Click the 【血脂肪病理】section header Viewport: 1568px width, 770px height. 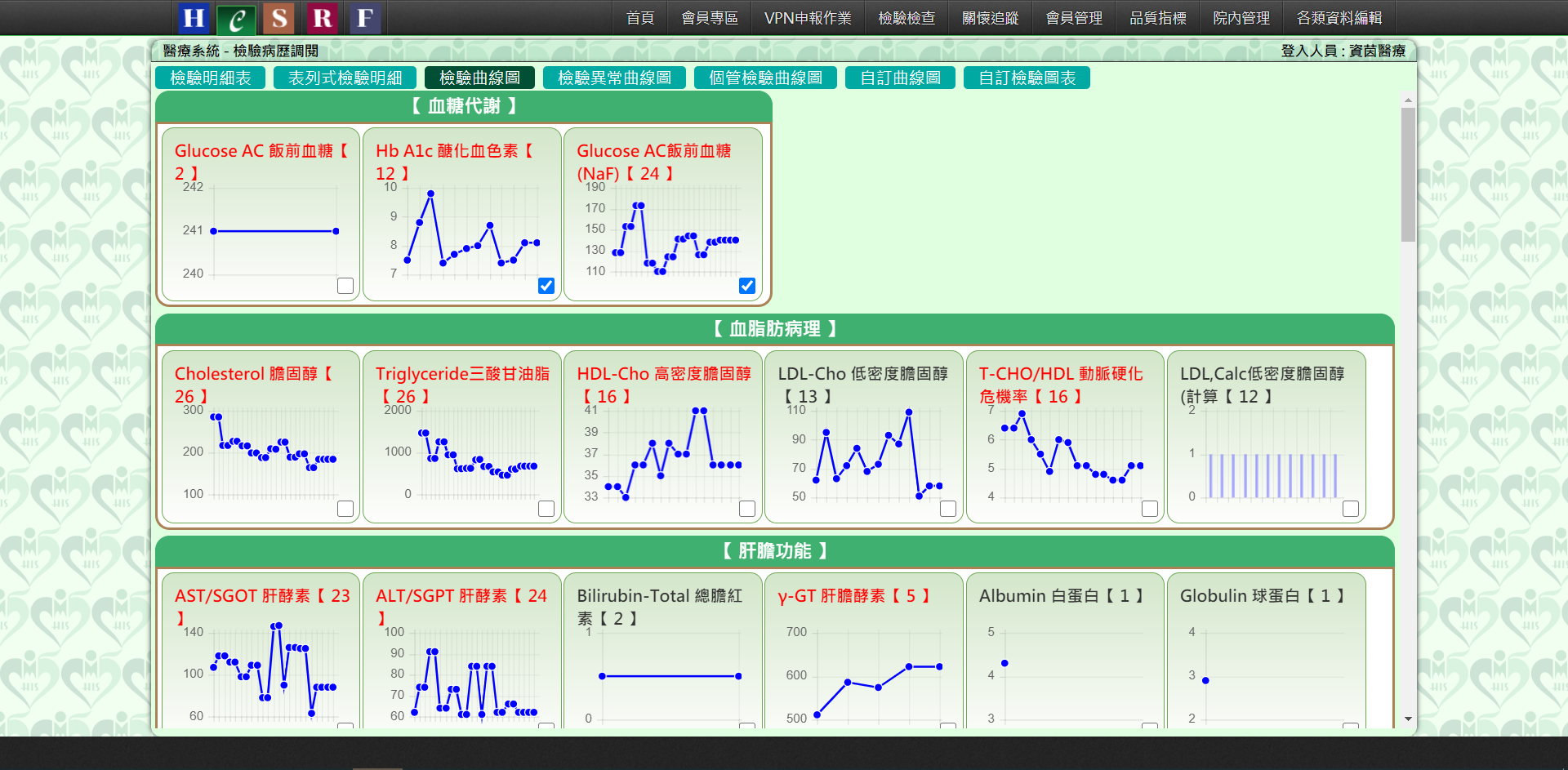774,329
